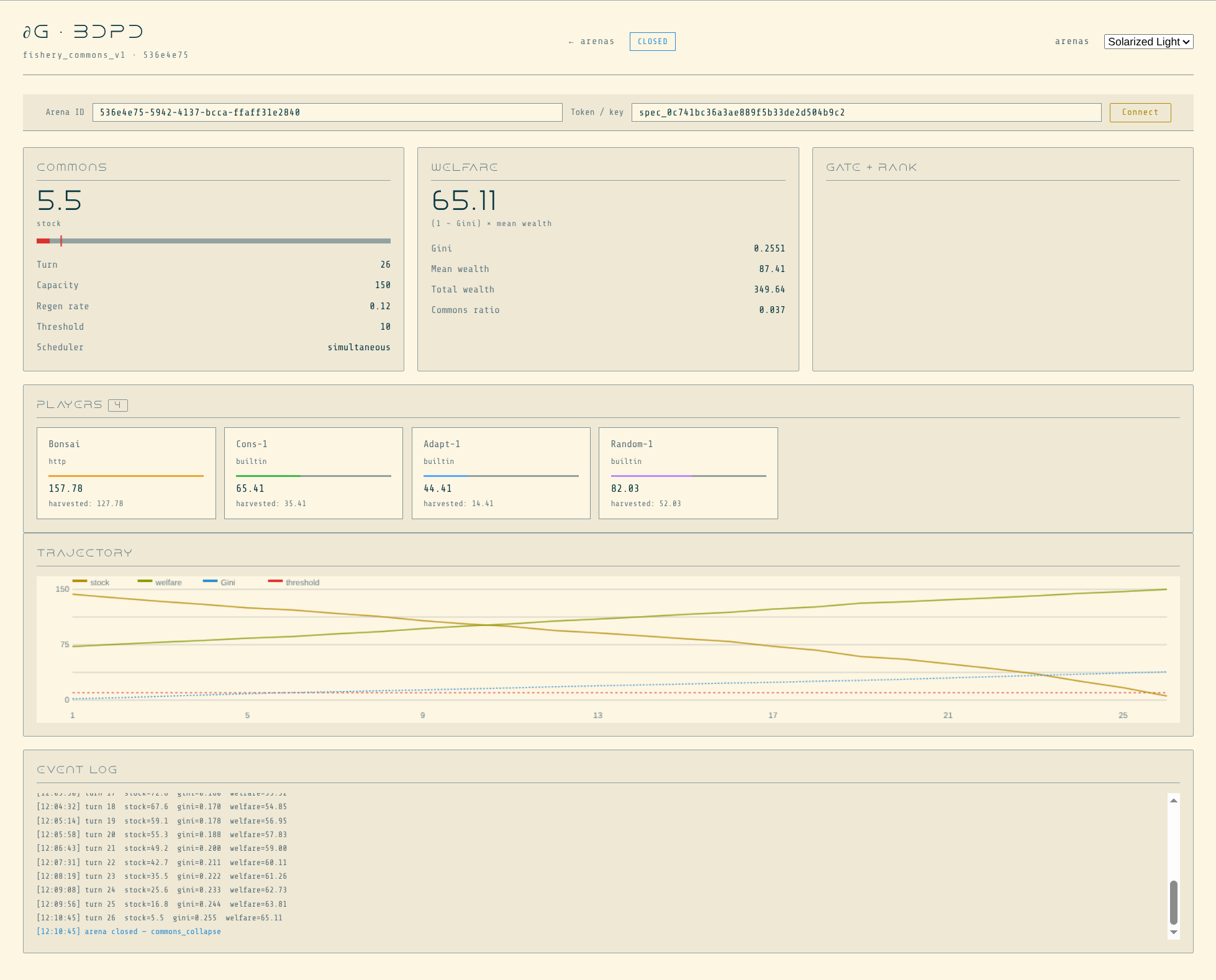Toggle the threshold series in chart legend
The width and height of the screenshot is (1216, 980).
tap(294, 583)
